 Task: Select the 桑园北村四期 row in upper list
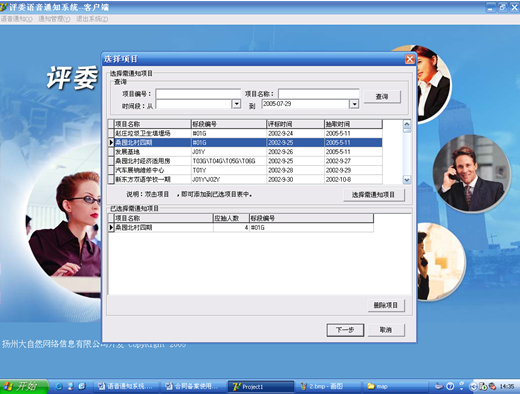[x=248, y=142]
